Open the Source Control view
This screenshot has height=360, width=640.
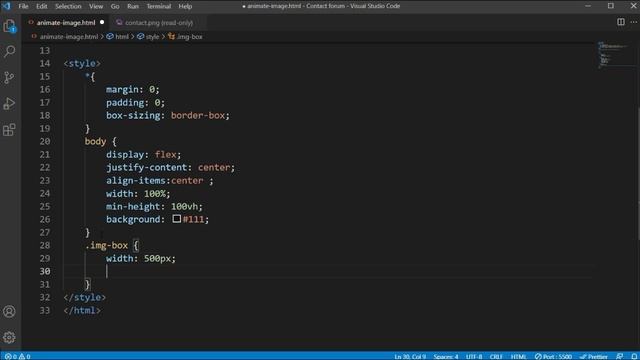coord(9,78)
